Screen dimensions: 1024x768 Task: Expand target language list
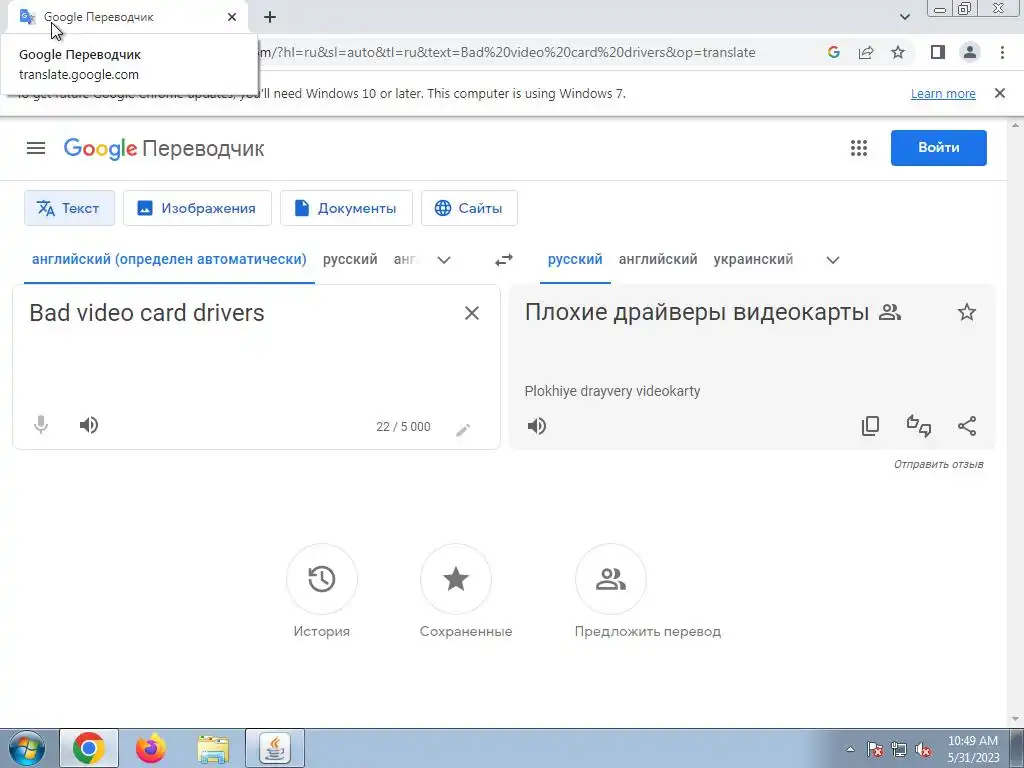coord(833,260)
